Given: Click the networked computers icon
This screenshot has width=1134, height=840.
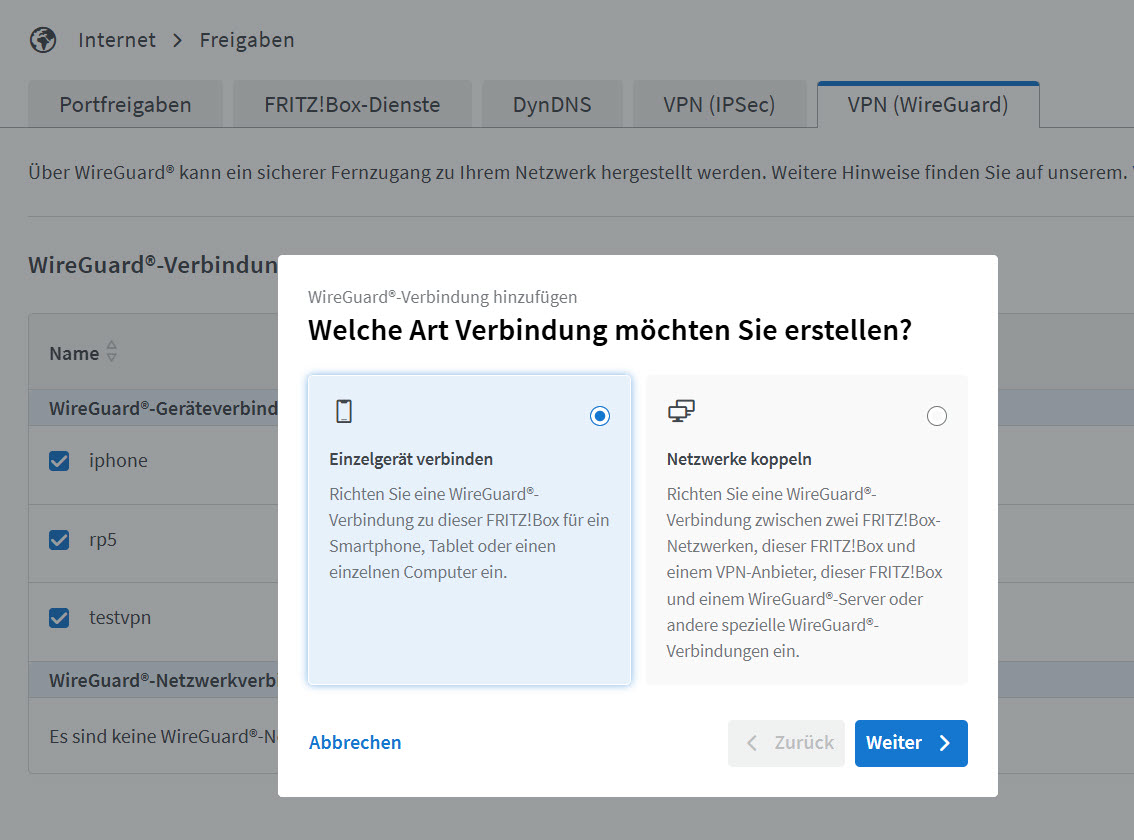Looking at the screenshot, I should [681, 411].
